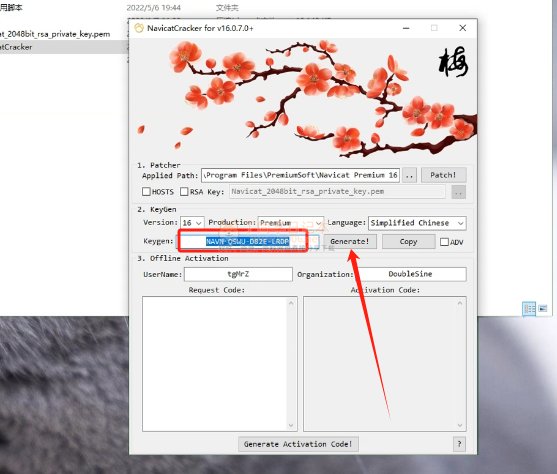Click Activation Code scrollbar down arrow
Viewport: 557px width, 474px height.
pos(460,425)
